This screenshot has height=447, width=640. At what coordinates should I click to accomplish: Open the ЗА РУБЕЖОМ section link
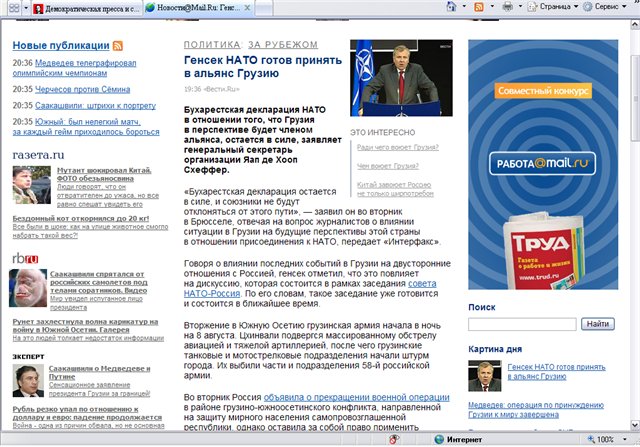pyautogui.click(x=283, y=44)
